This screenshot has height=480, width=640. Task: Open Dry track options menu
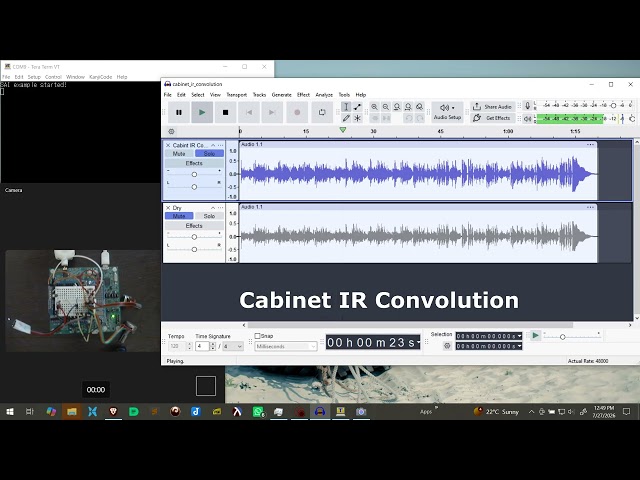click(220, 208)
